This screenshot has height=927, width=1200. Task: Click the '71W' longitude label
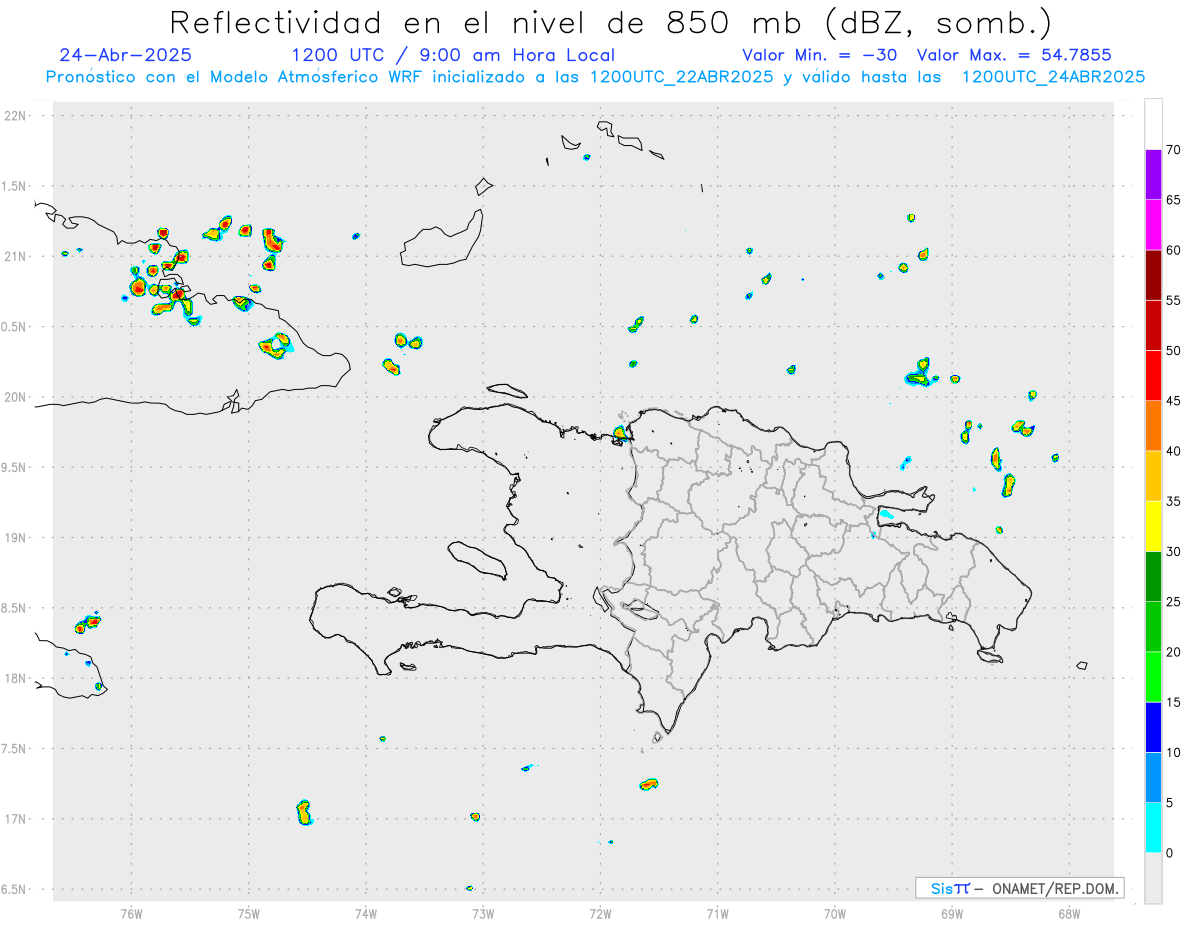point(717,913)
